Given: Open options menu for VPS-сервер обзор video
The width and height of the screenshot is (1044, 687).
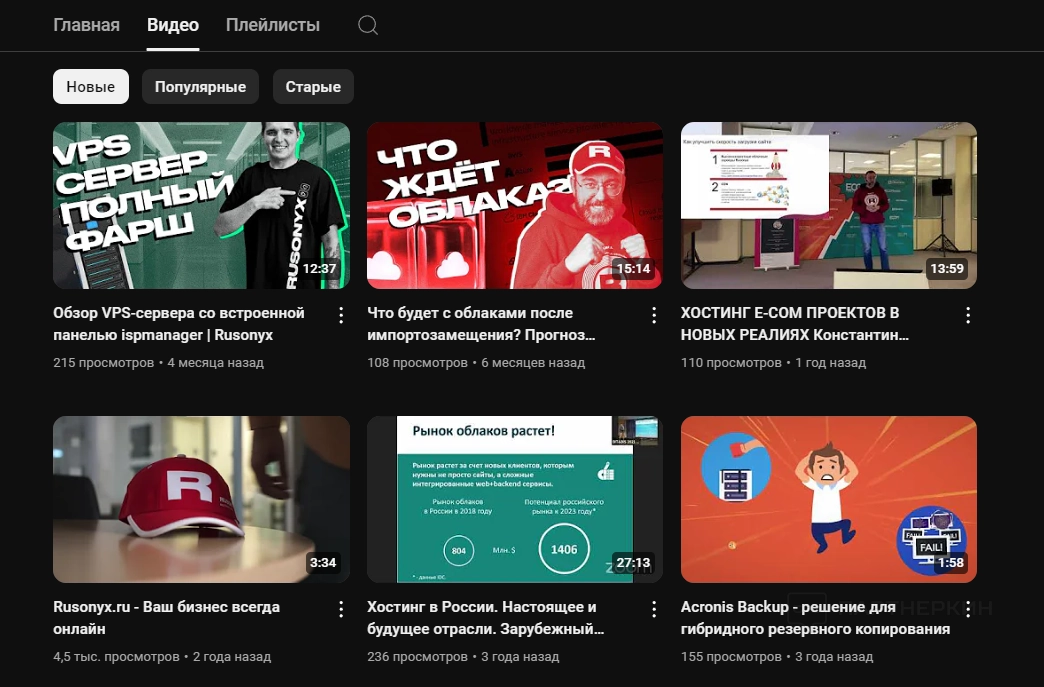Looking at the screenshot, I should point(340,315).
